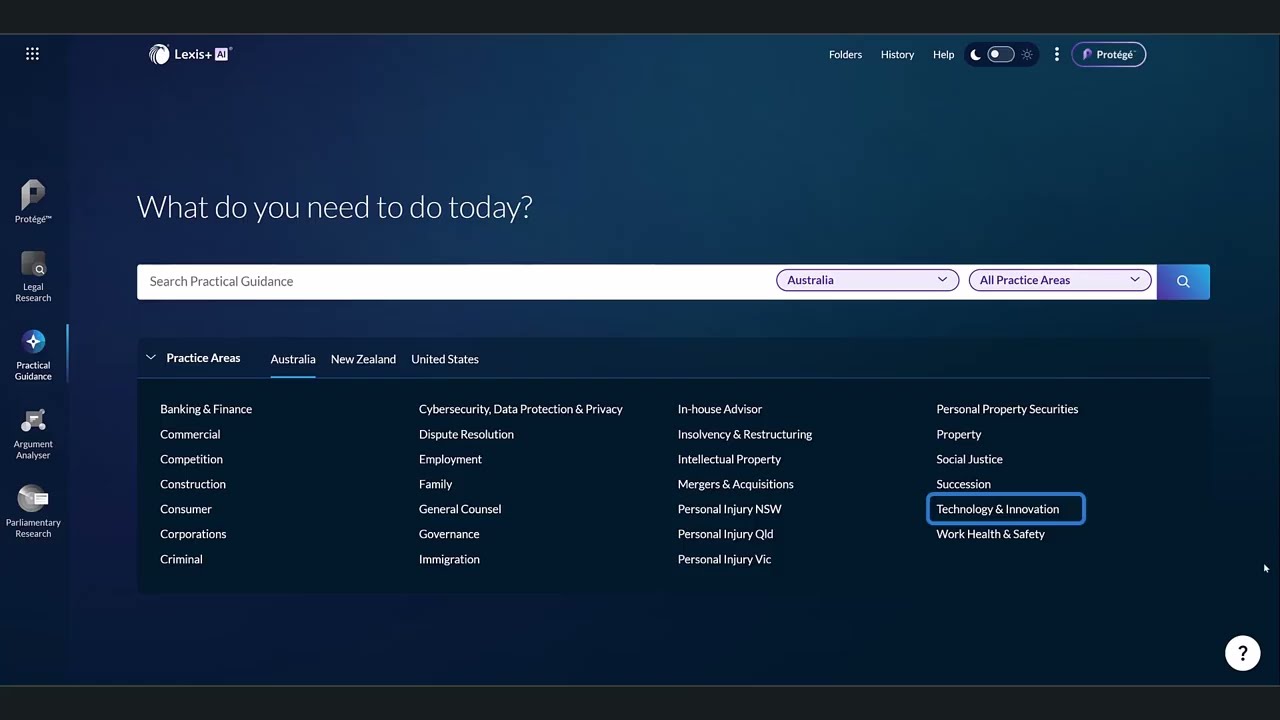Click the Search Practical Guidance field
The image size is (1280, 720).
(x=456, y=282)
